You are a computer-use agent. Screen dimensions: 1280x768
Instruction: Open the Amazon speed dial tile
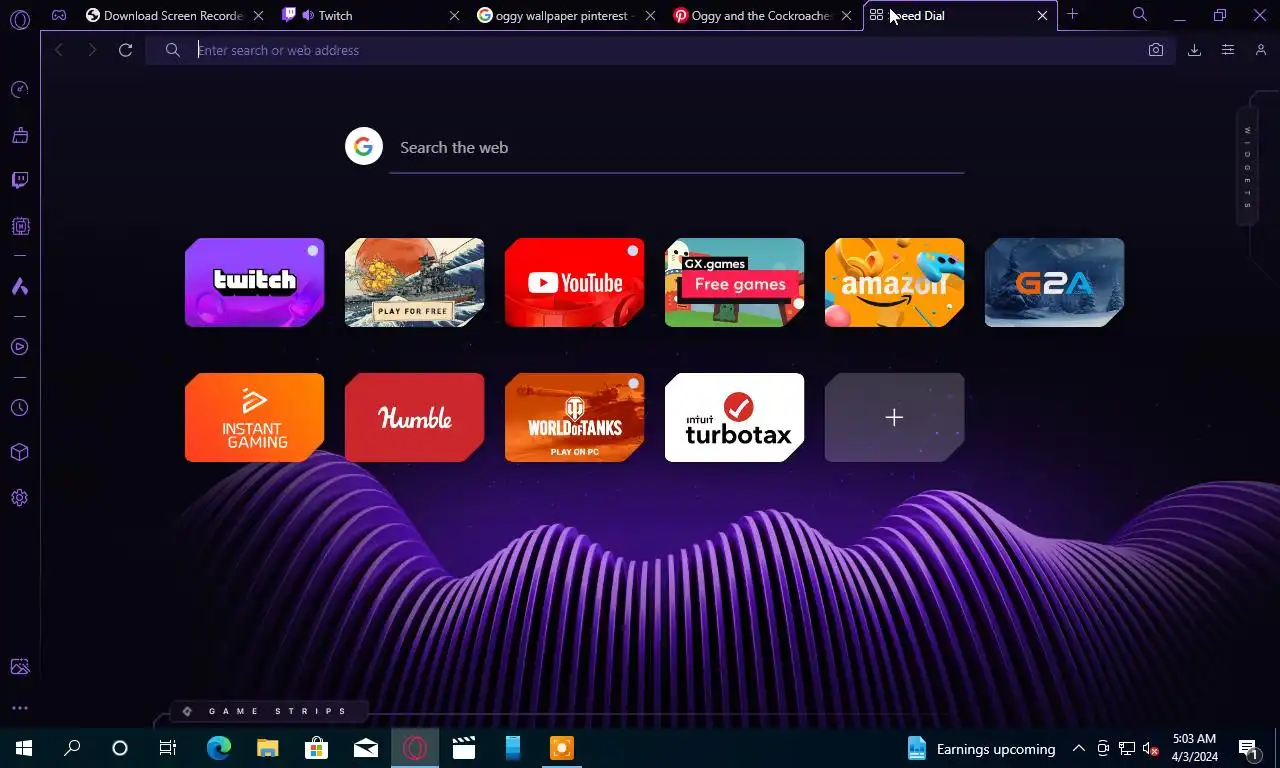click(x=895, y=282)
